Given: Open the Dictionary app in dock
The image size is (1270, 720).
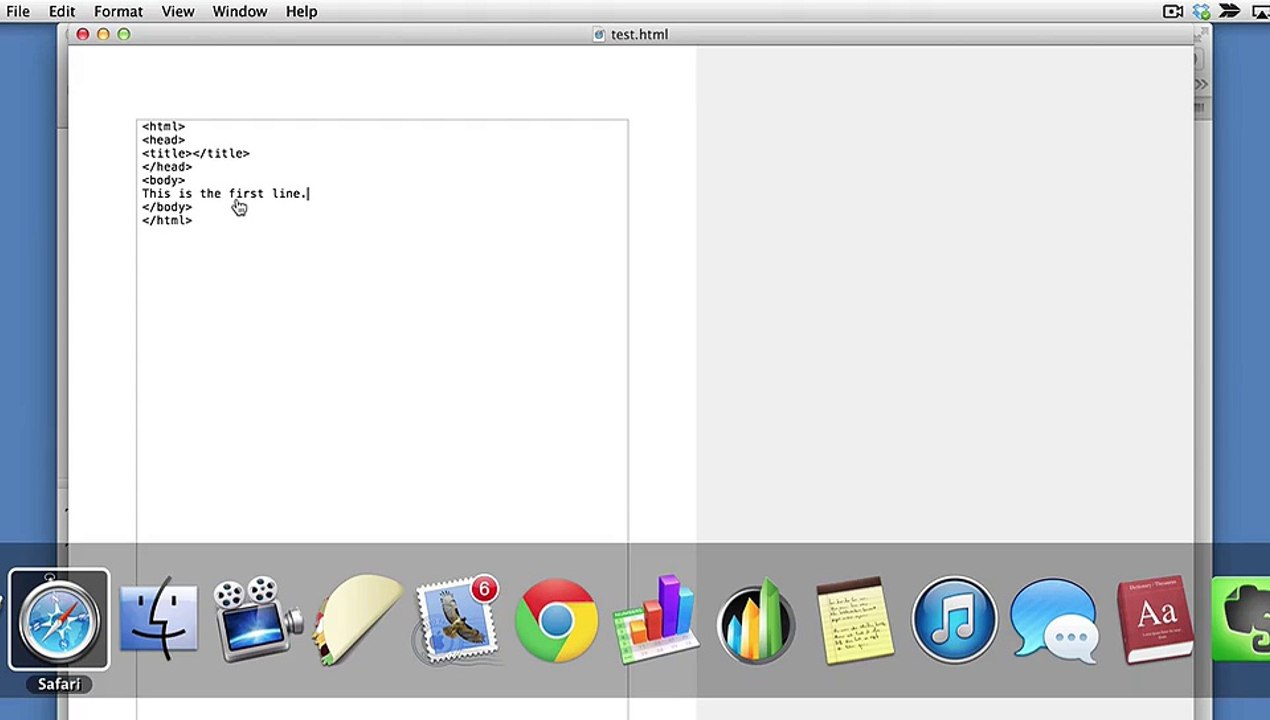Looking at the screenshot, I should coord(1154,620).
